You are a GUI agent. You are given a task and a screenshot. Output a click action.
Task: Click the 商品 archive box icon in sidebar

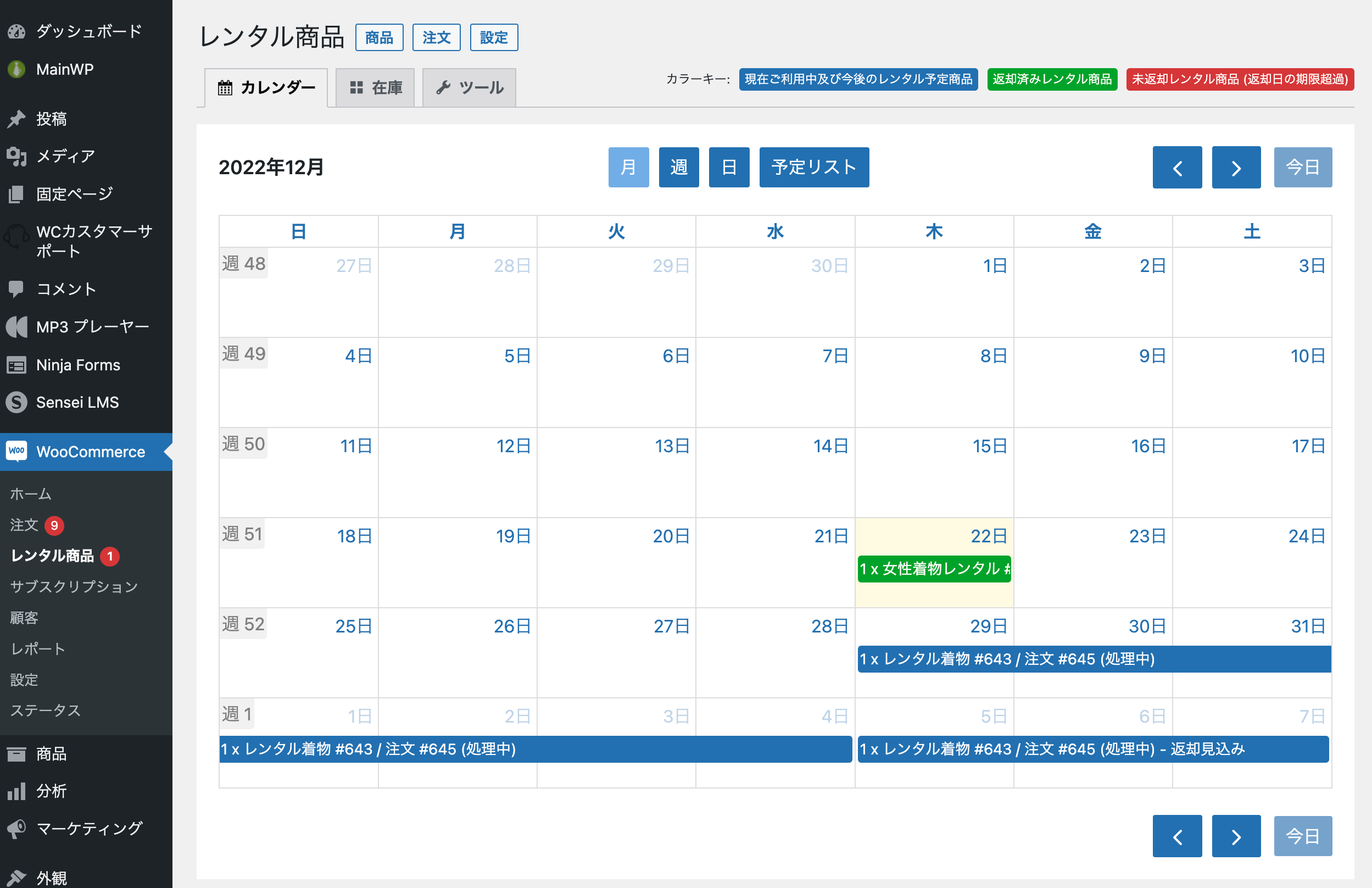point(16,754)
